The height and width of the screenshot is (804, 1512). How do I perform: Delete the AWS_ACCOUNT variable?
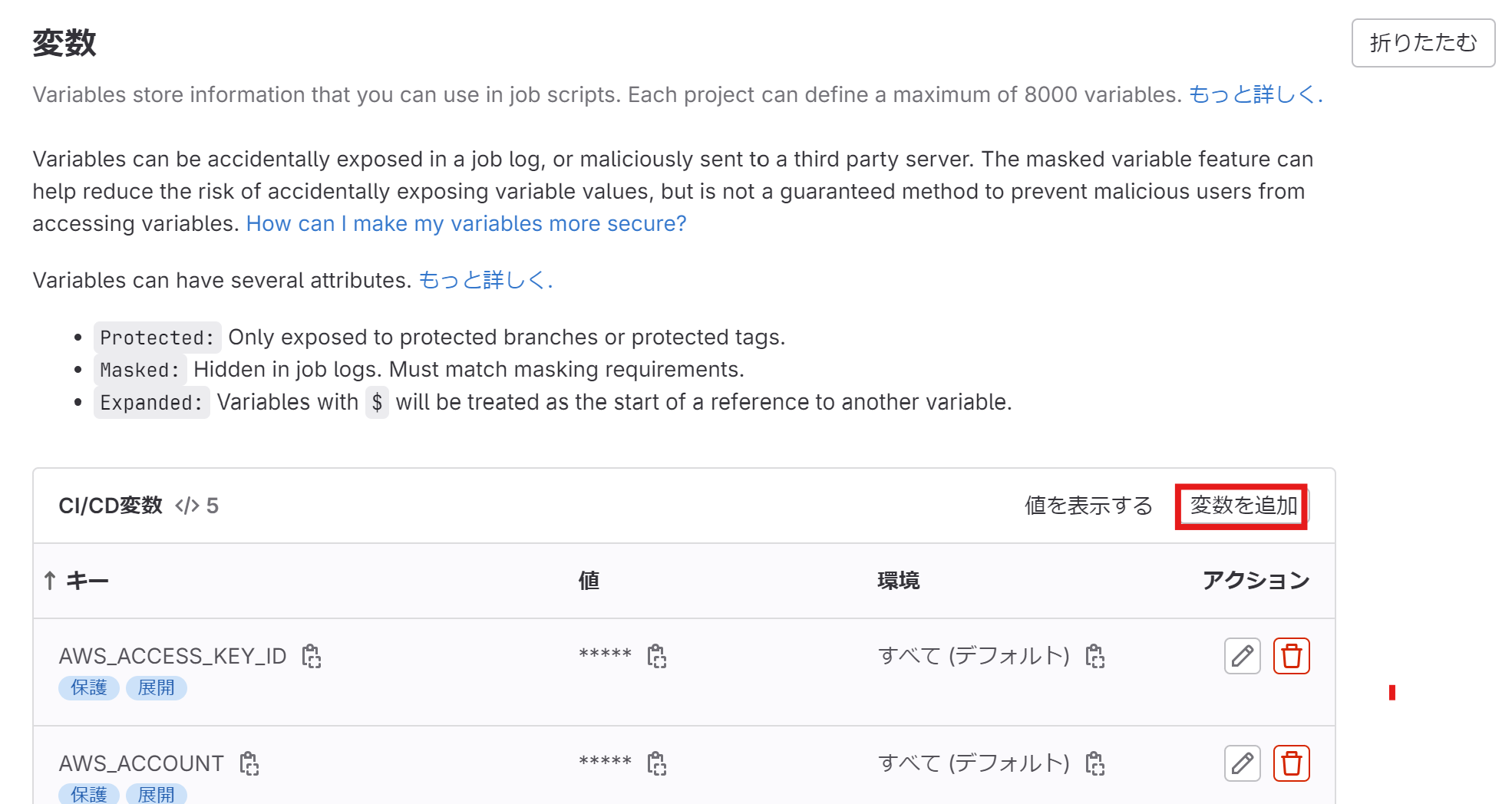(1292, 763)
